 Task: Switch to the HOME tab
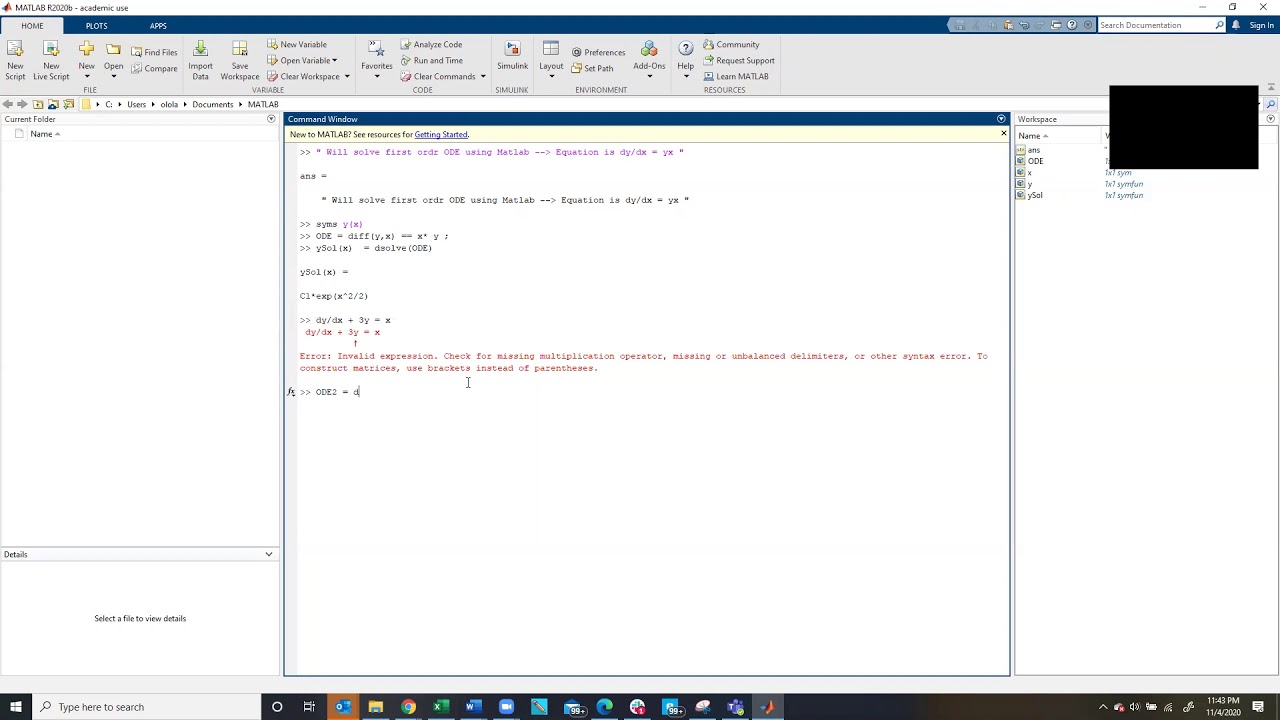click(32, 25)
